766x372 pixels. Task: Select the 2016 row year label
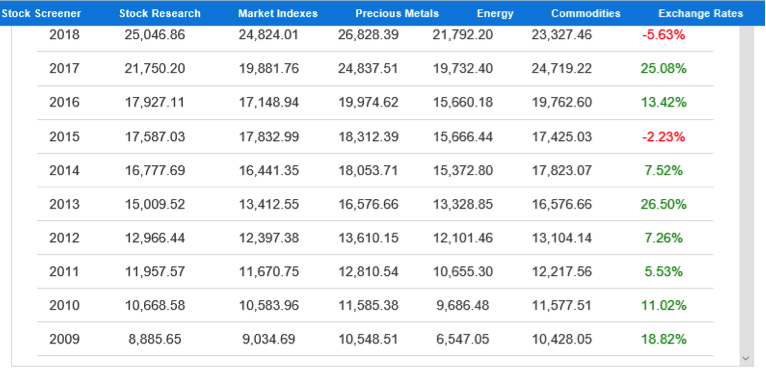[64, 103]
